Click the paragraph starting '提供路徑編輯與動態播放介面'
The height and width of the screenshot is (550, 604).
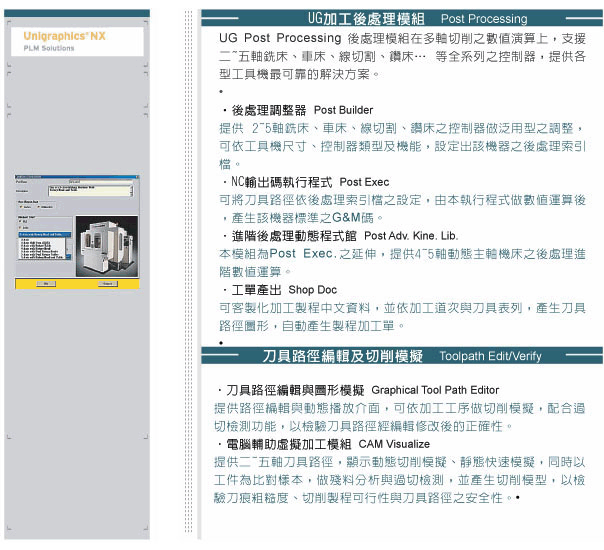point(399,417)
